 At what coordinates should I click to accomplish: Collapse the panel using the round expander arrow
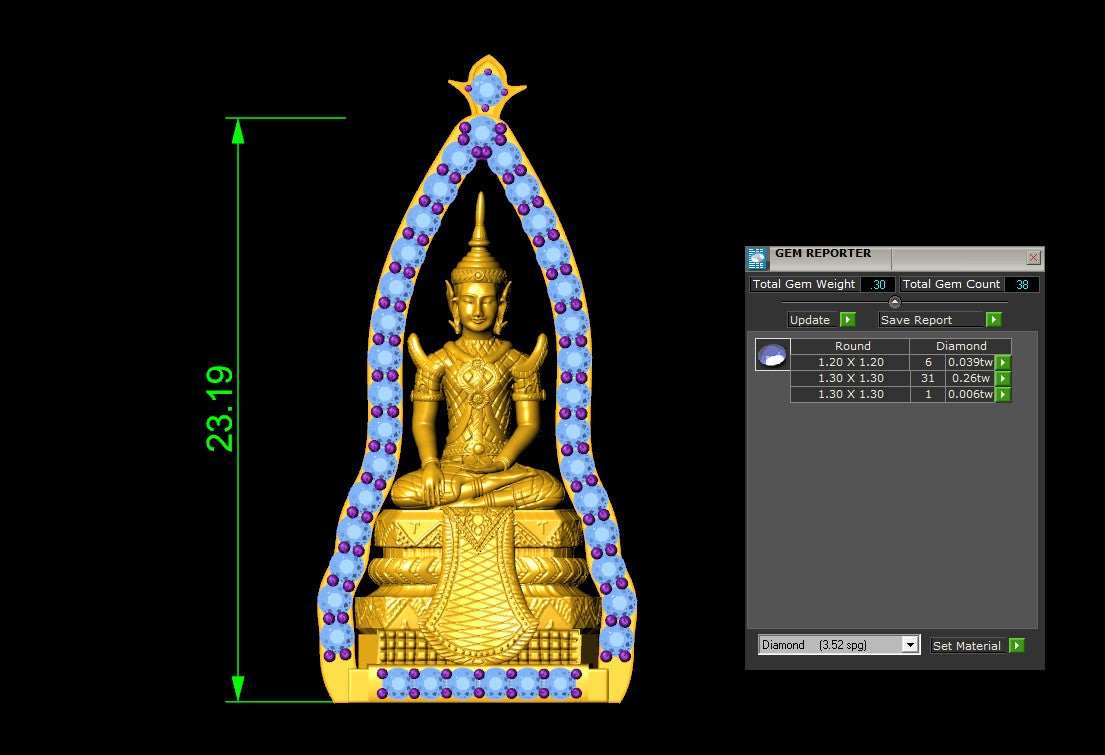(894, 302)
